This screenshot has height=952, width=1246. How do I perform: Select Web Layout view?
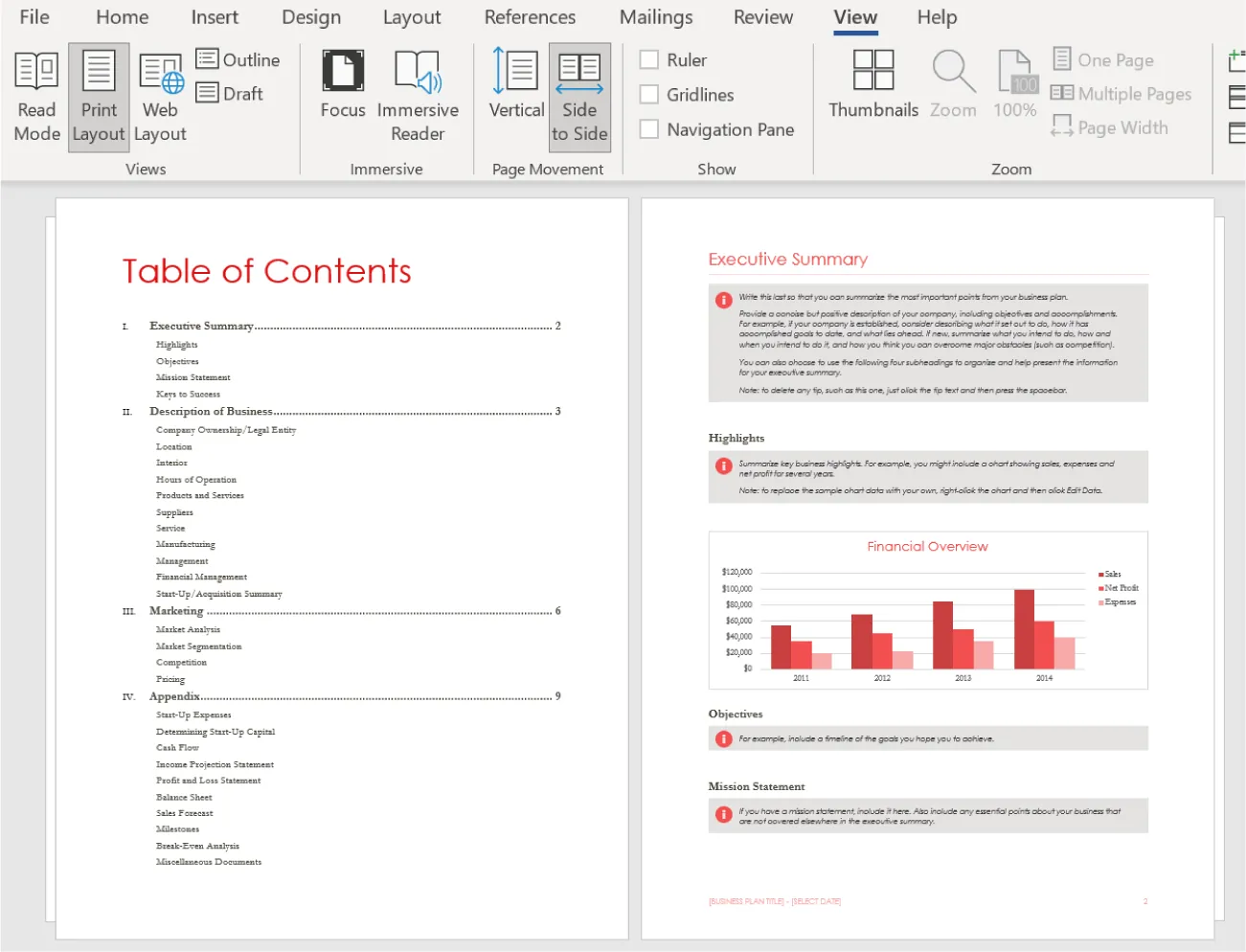coord(160,96)
